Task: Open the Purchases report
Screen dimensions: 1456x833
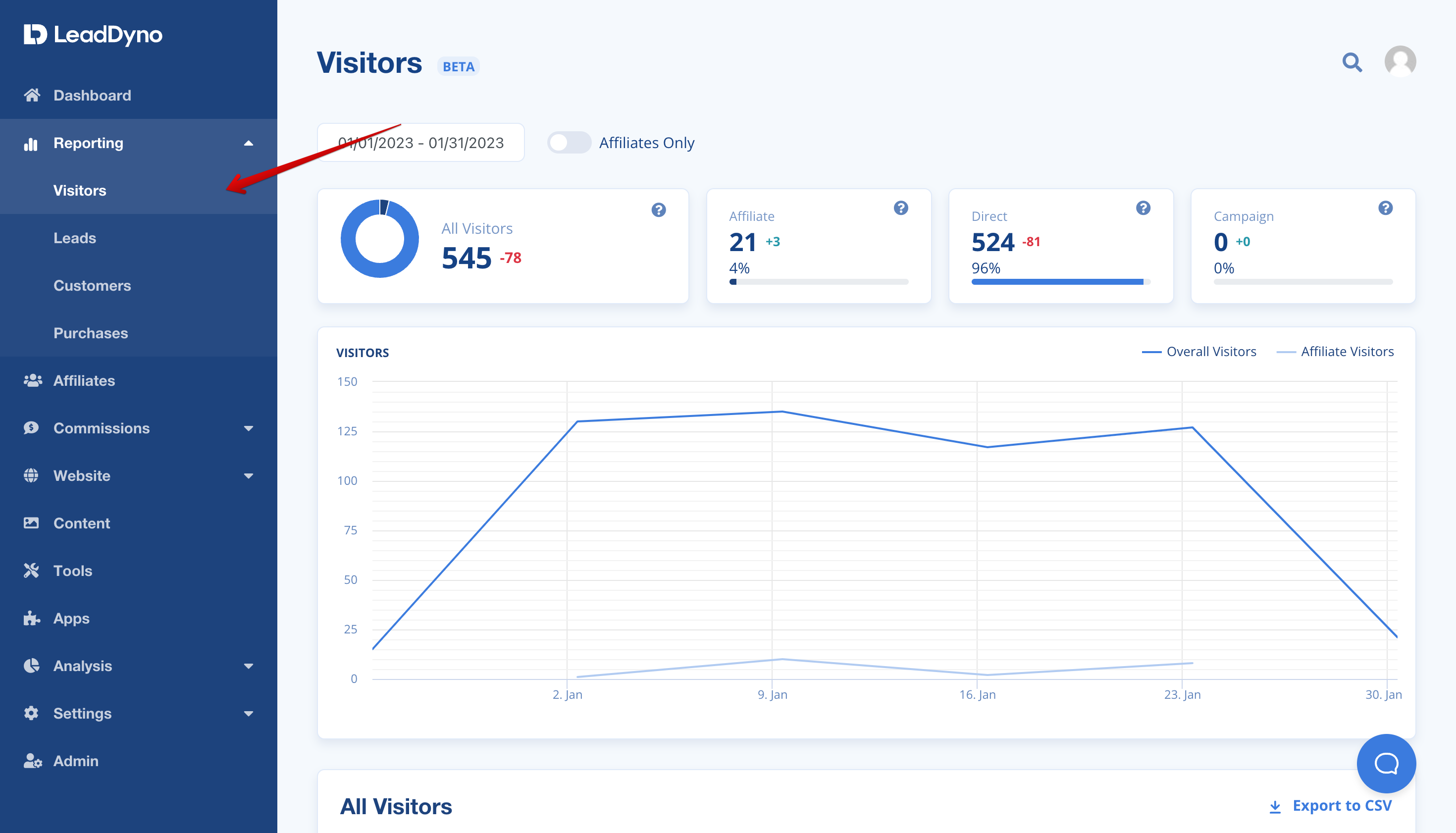Action: 91,333
